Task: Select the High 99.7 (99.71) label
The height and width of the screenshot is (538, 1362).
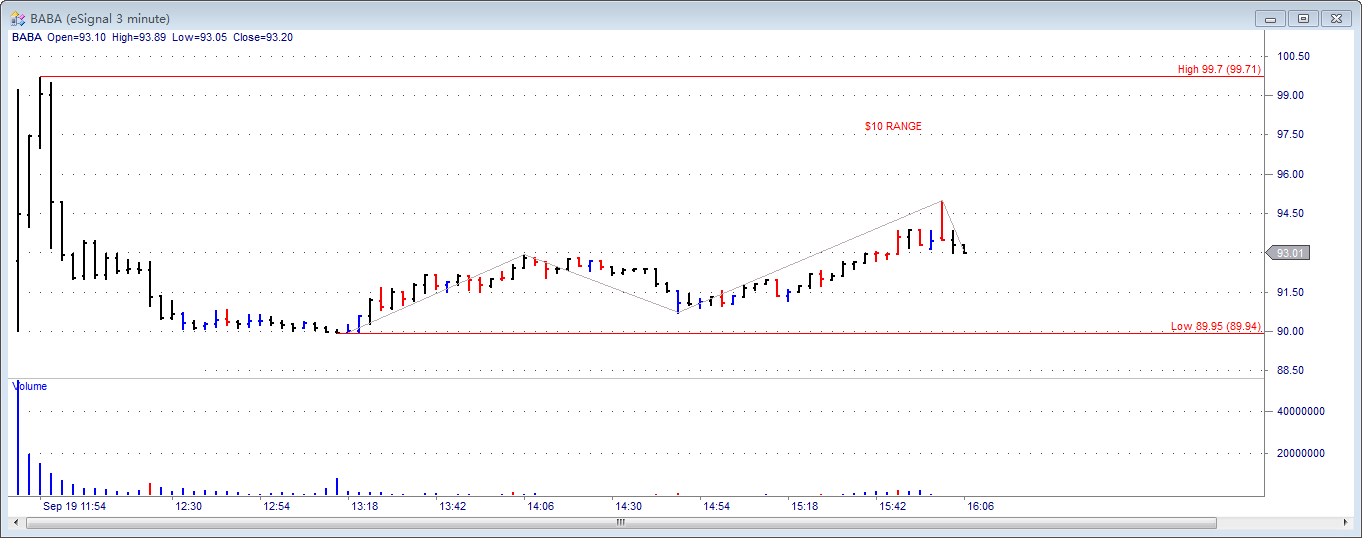Action: click(1219, 69)
